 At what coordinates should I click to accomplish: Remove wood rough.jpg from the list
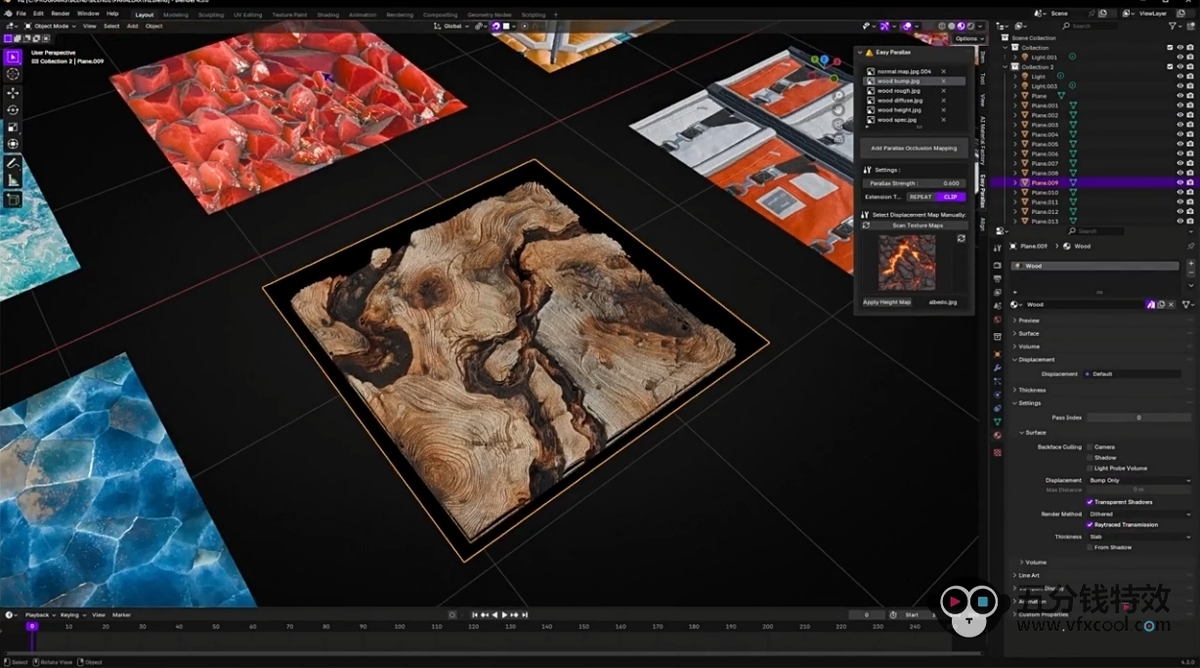[x=943, y=91]
